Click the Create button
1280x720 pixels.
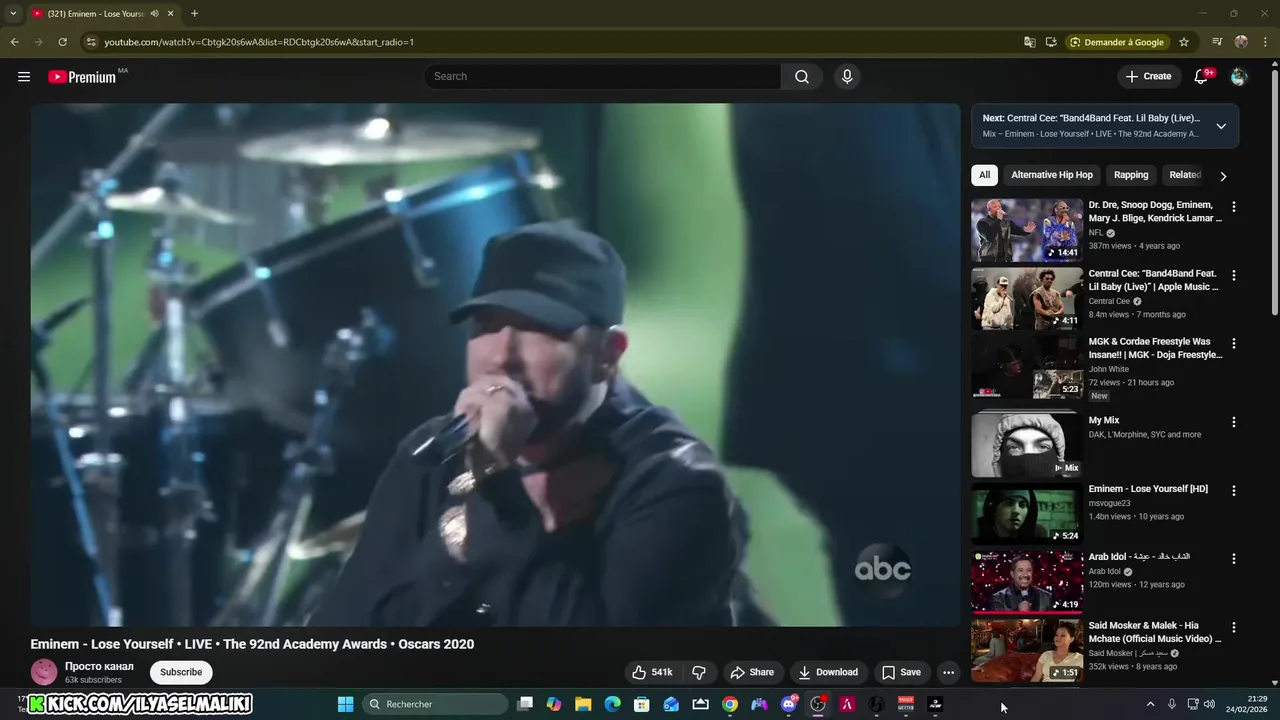point(1148,77)
